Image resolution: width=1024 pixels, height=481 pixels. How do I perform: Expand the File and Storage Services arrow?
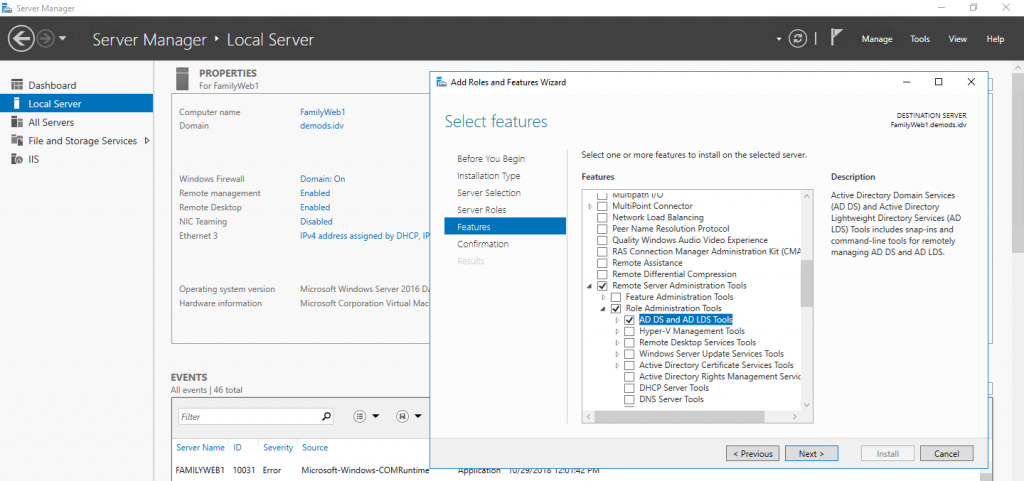coord(146,140)
